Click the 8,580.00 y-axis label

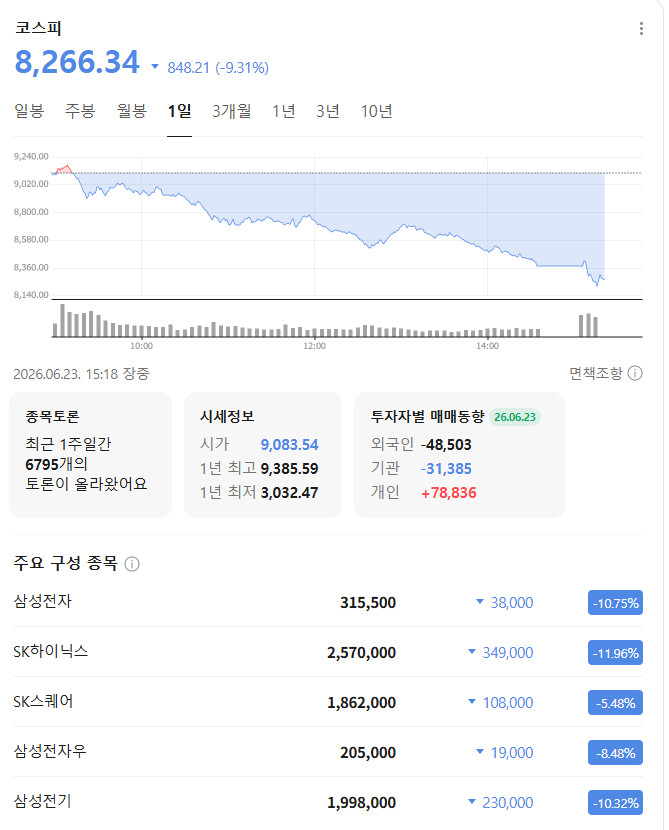[31, 239]
